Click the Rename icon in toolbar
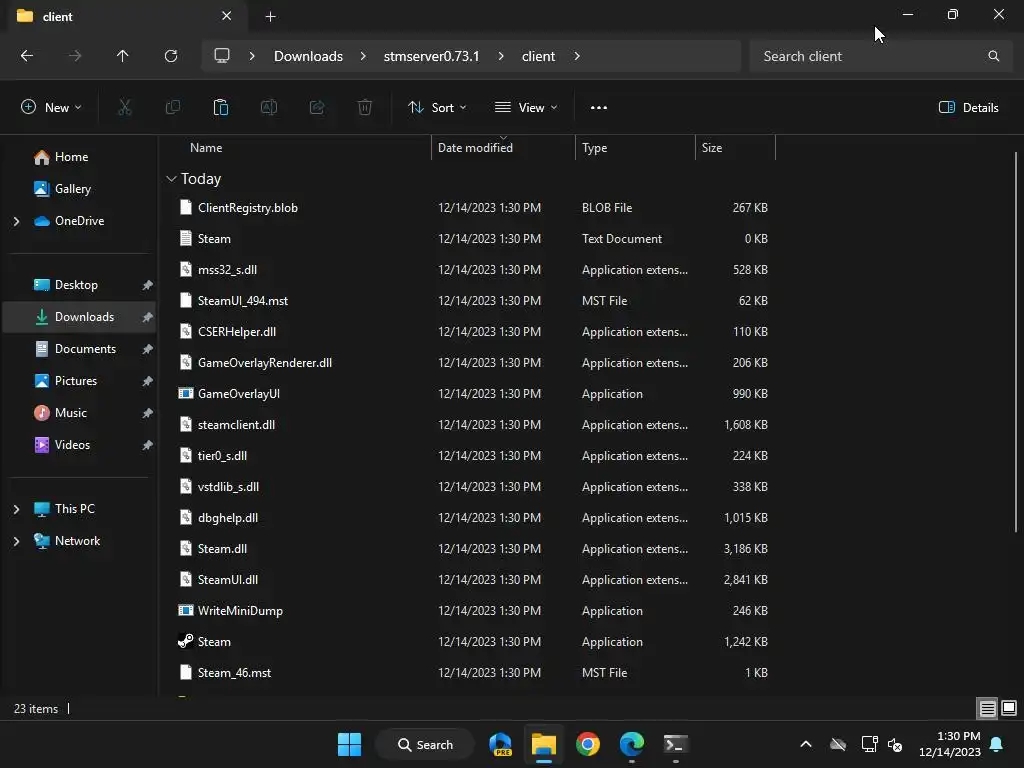This screenshot has width=1024, height=768. [269, 107]
